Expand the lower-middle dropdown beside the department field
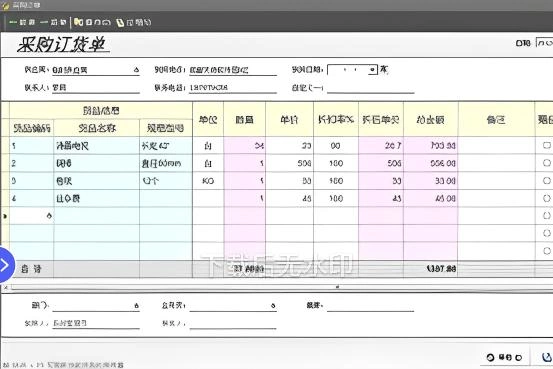553x369 pixels. (x=273, y=306)
